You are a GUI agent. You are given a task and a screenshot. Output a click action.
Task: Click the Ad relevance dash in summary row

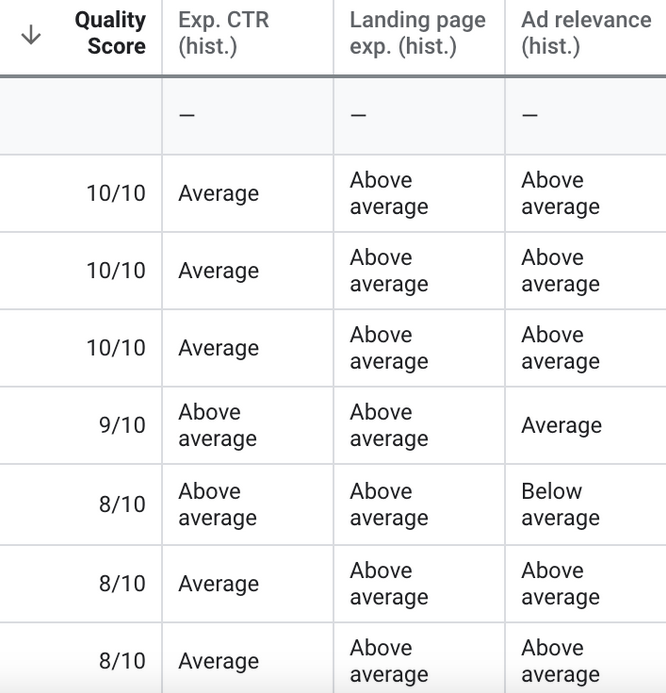[530, 115]
